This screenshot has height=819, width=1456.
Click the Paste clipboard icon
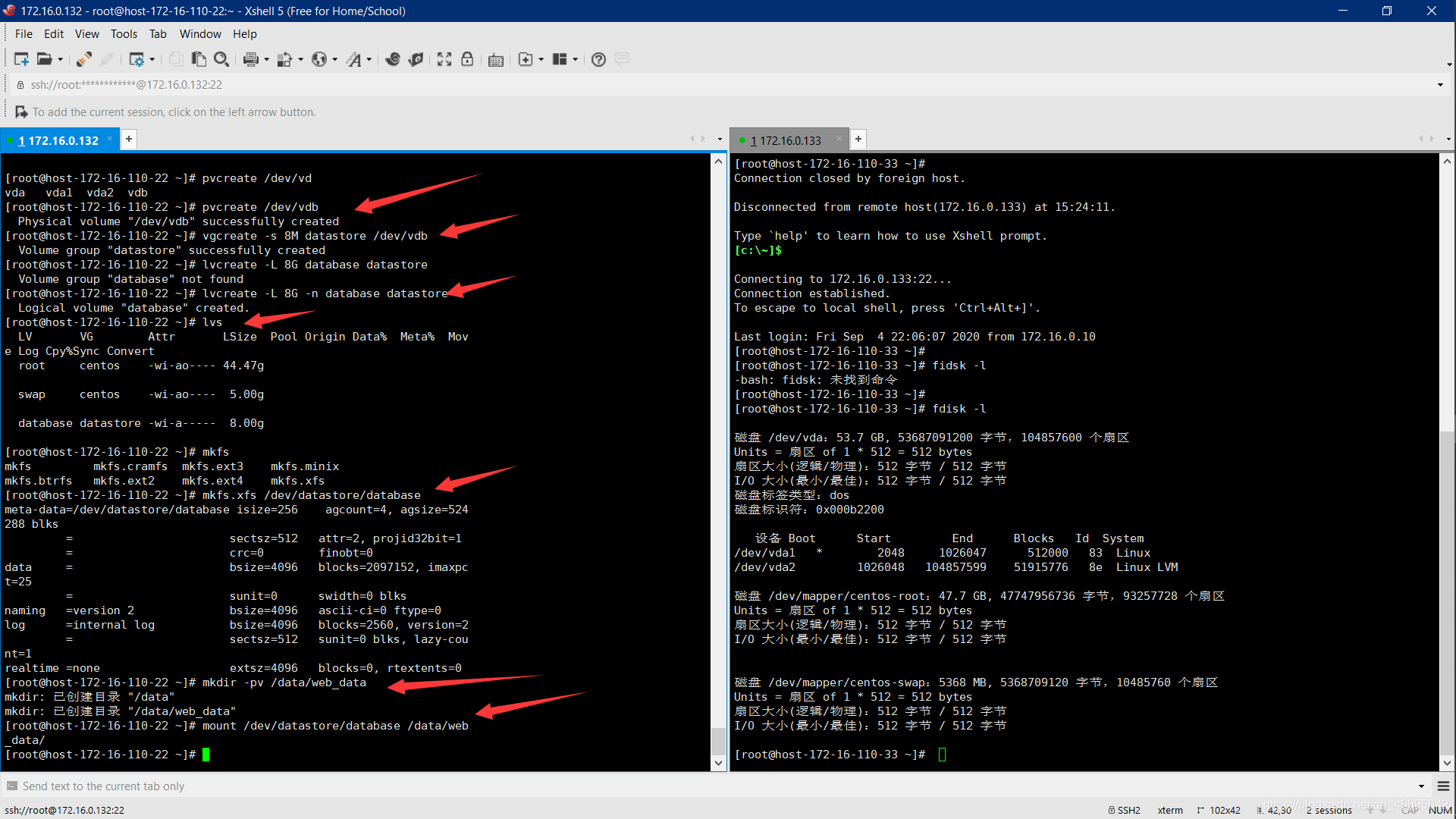[x=199, y=59]
